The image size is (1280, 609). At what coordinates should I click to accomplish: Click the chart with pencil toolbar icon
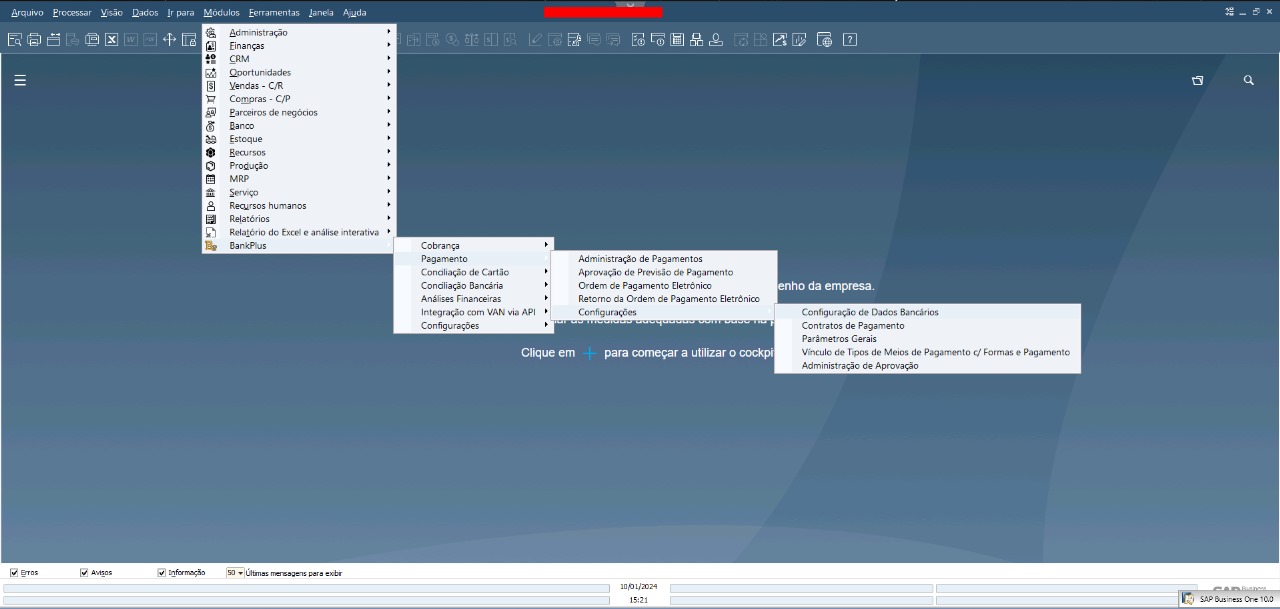tap(800, 40)
